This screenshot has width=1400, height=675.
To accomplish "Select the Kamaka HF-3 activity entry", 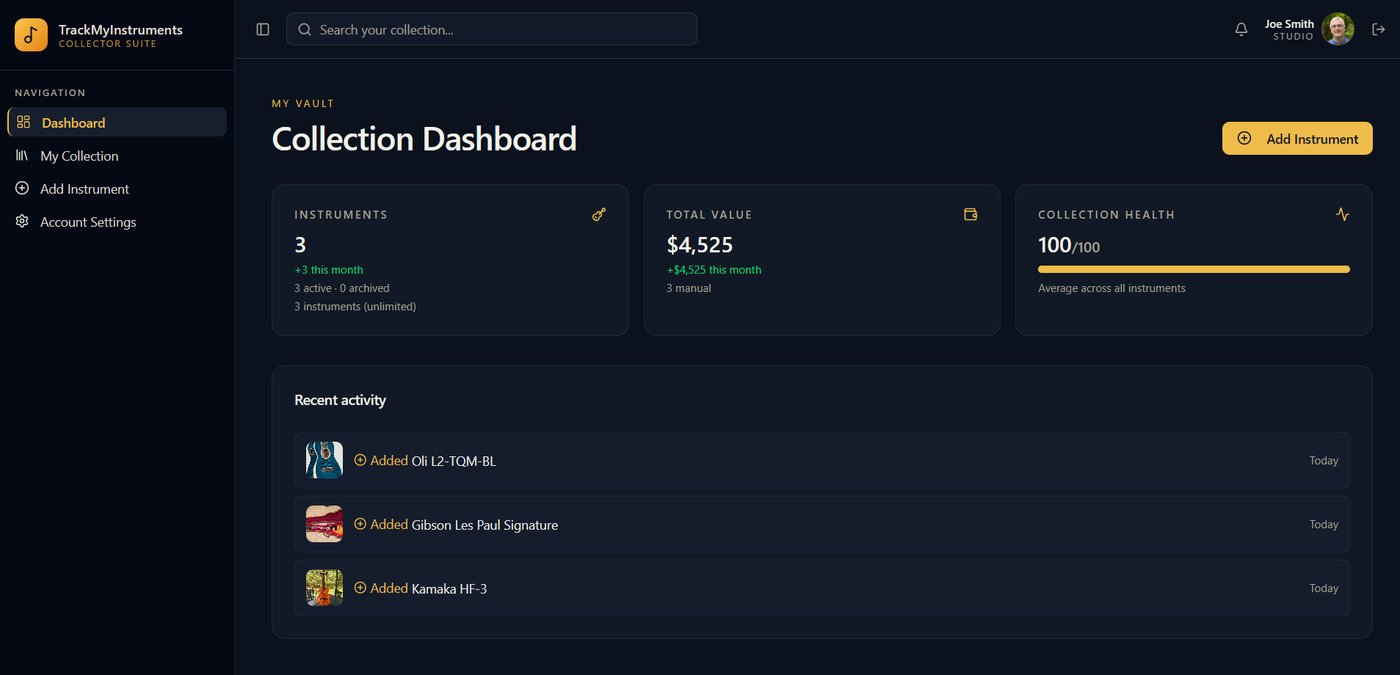I will [x=822, y=588].
